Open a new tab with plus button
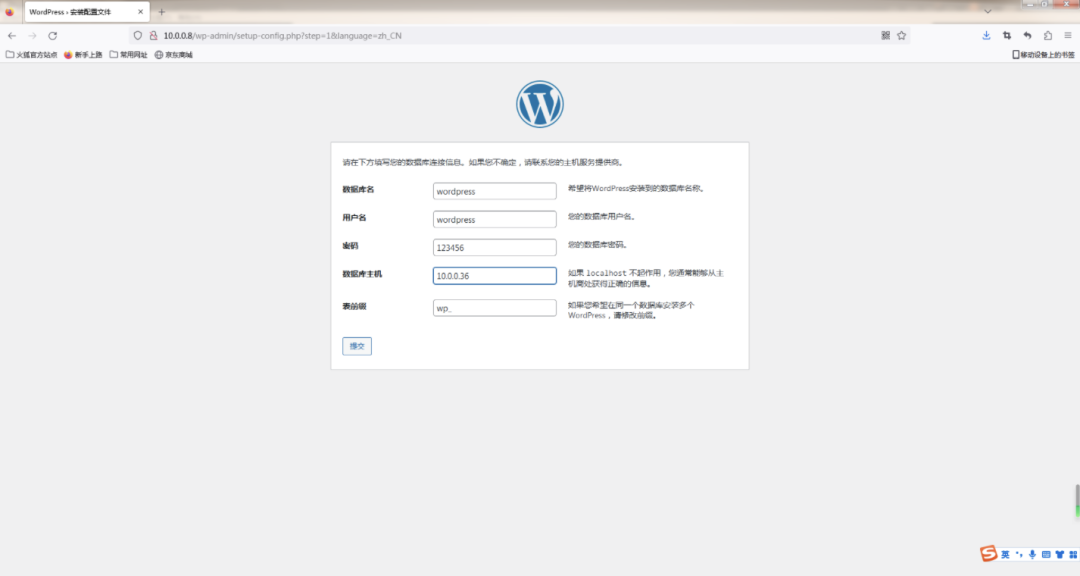The image size is (1080, 576). tap(162, 12)
